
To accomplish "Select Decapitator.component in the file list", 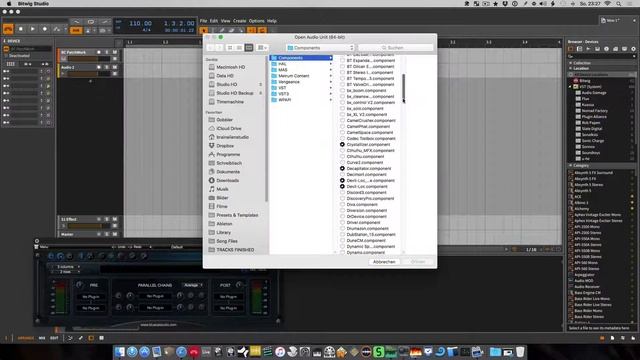I will click(x=369, y=169).
